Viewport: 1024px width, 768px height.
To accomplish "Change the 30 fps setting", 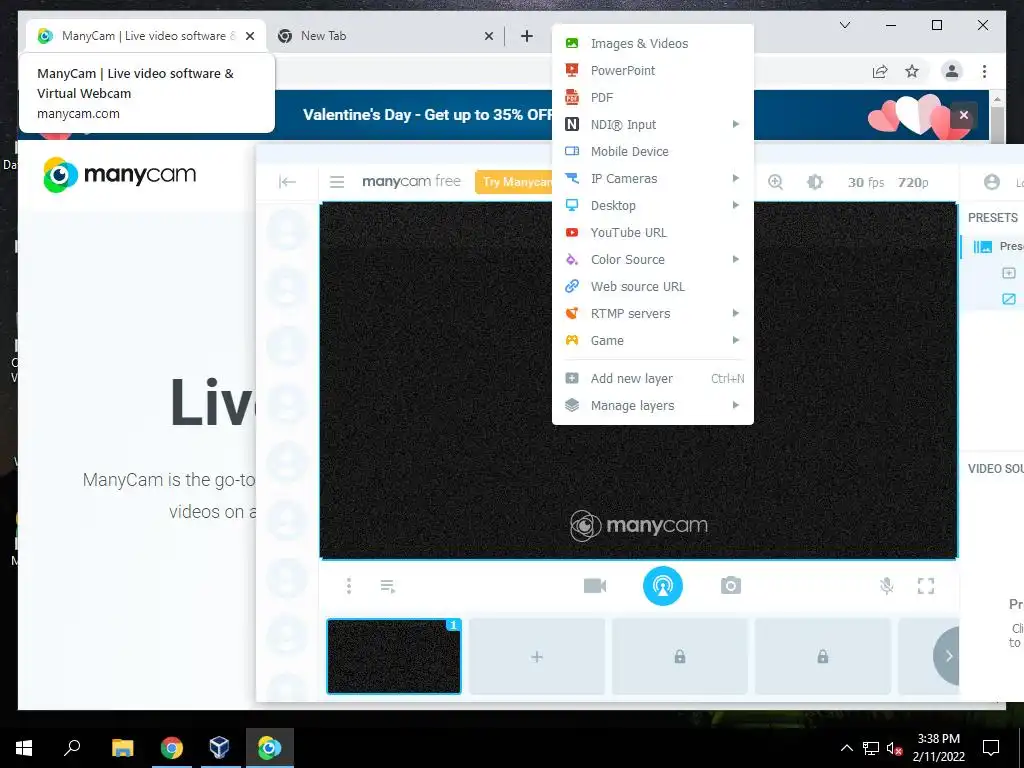I will click(x=866, y=182).
